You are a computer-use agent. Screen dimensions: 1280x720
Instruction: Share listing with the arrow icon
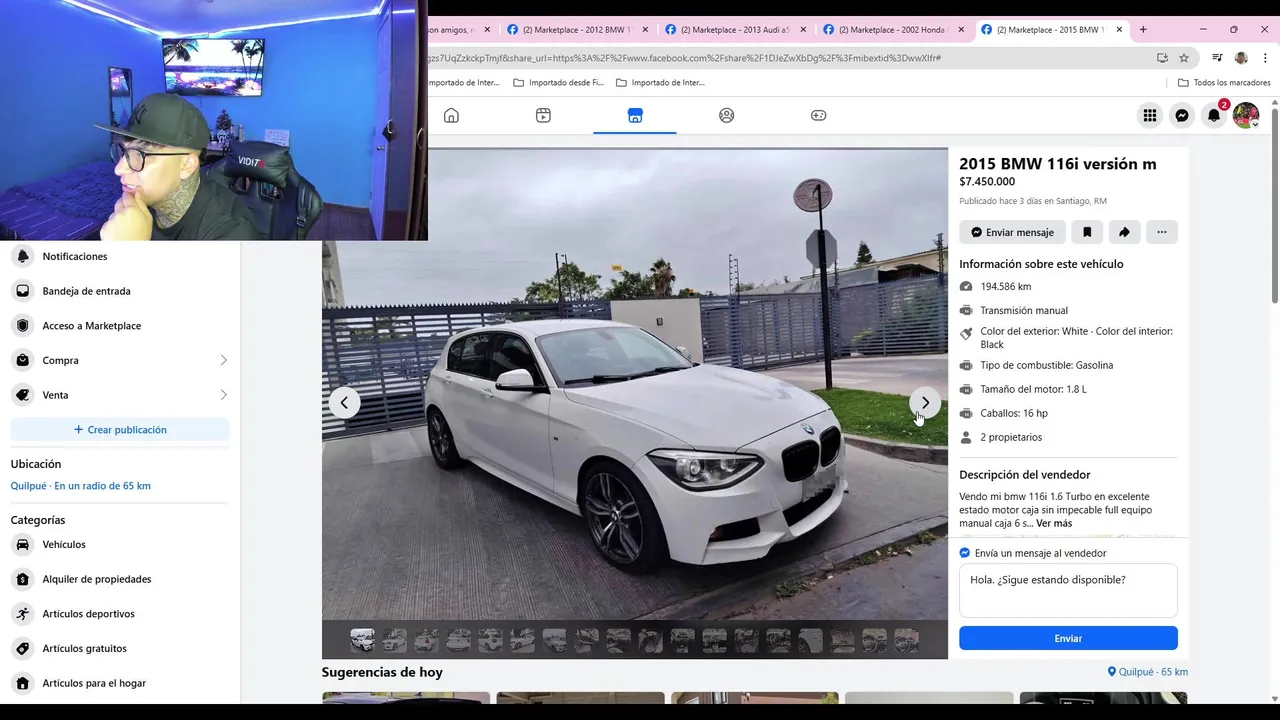click(x=1124, y=232)
